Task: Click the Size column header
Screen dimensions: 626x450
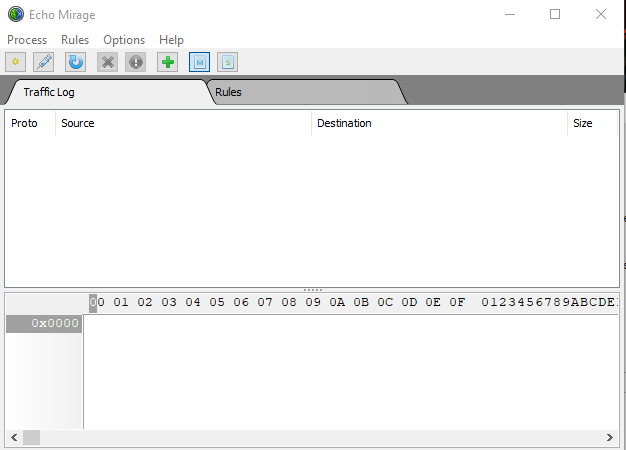Action: tap(592, 123)
